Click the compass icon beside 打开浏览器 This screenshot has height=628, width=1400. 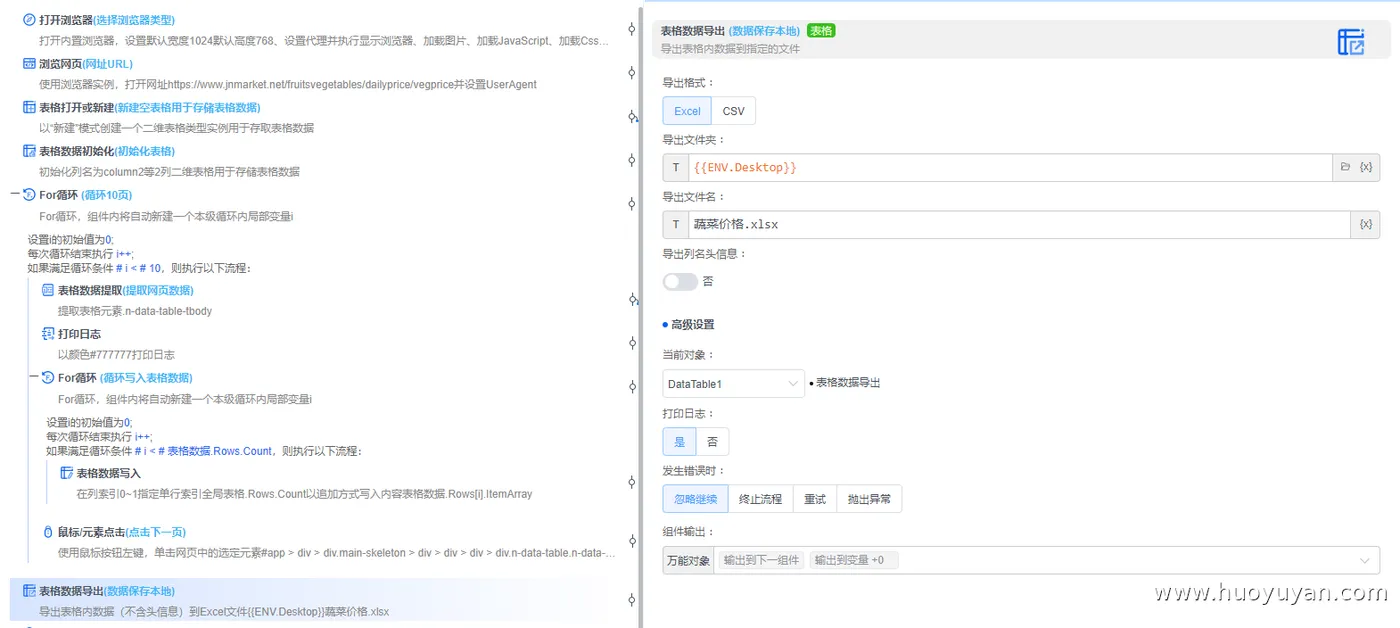point(29,20)
